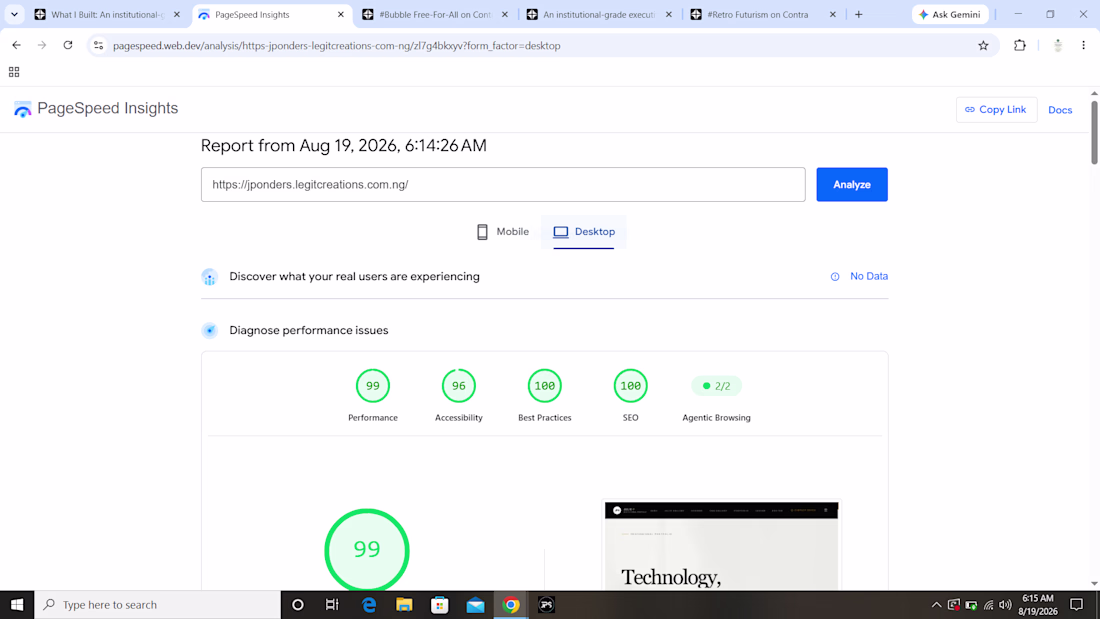Open File Explorer from the taskbar
Viewport: 1100px width, 619px height.
click(404, 604)
